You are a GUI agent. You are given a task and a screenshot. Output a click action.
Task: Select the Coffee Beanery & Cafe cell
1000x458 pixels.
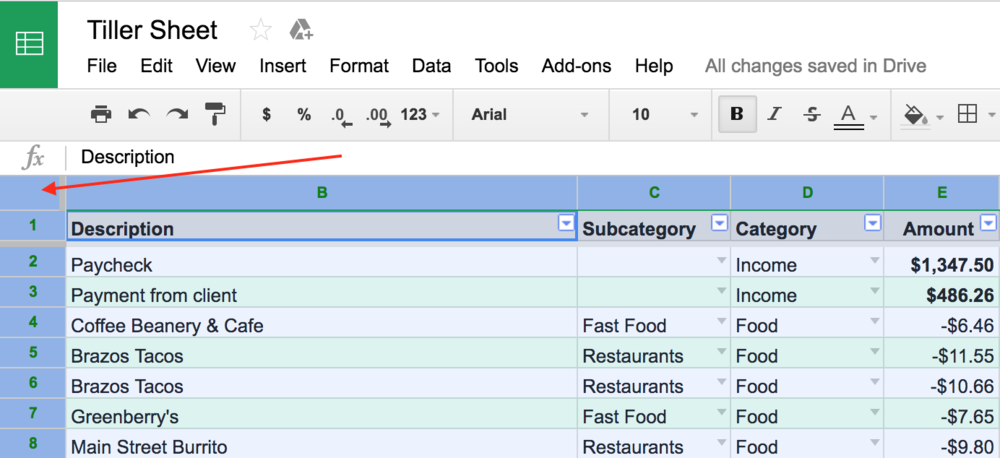322,323
